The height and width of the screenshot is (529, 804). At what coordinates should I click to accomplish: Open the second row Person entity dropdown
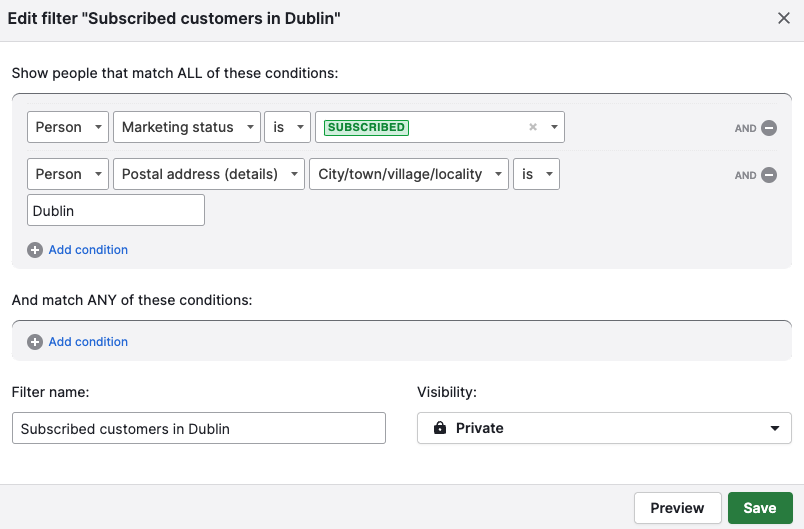click(x=68, y=174)
